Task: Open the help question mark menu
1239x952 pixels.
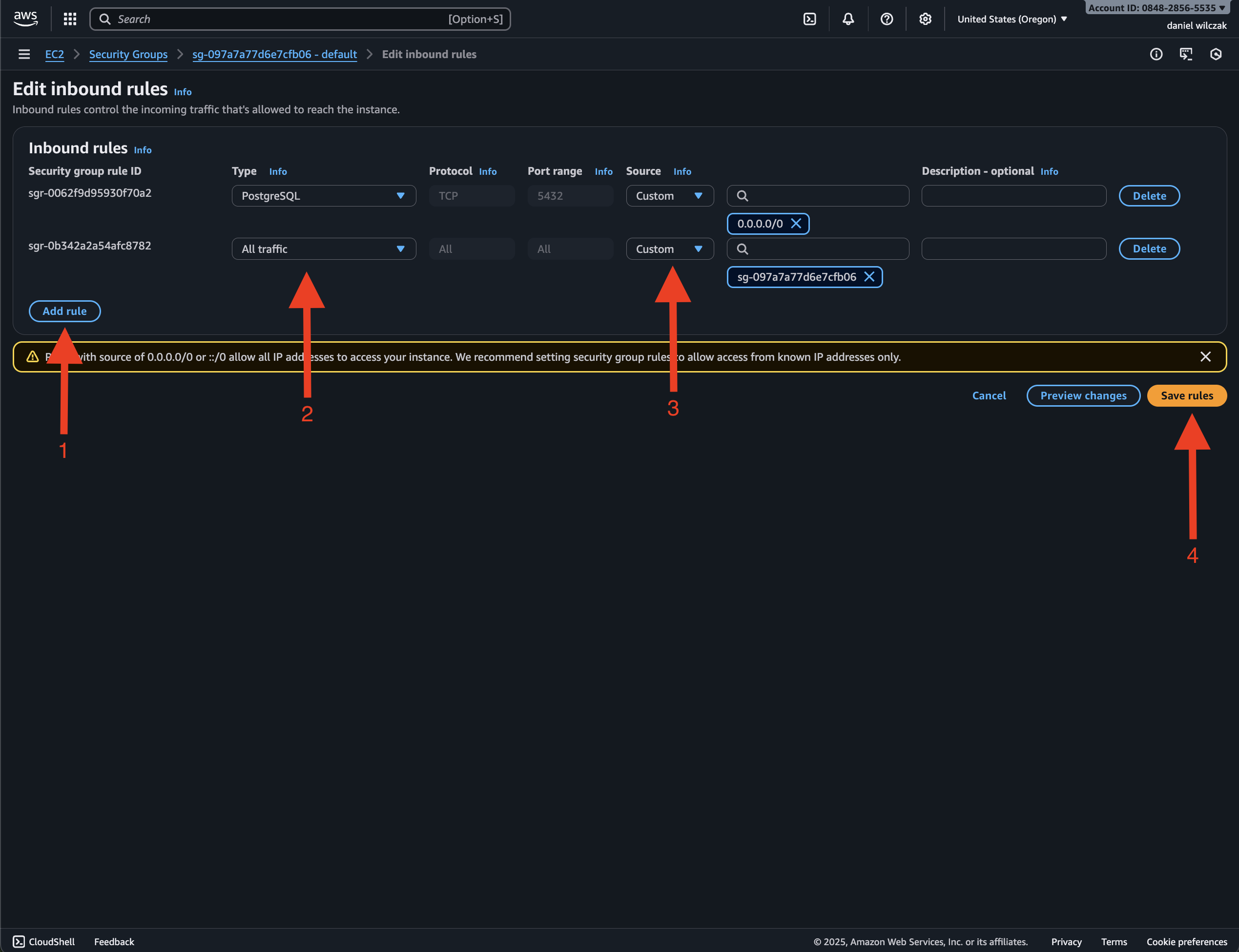Action: 887,19
